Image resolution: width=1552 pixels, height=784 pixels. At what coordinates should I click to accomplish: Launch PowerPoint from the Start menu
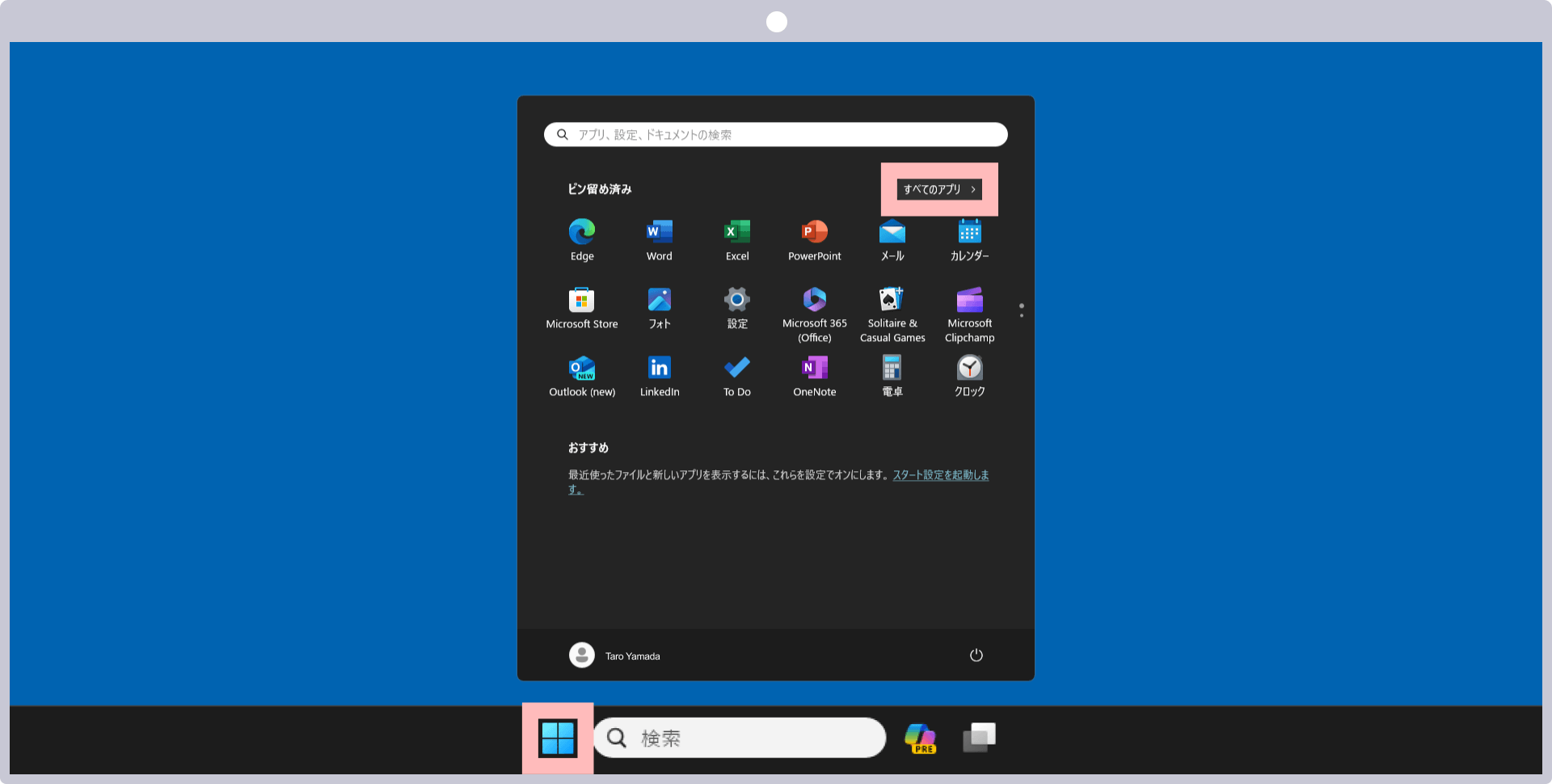click(815, 240)
